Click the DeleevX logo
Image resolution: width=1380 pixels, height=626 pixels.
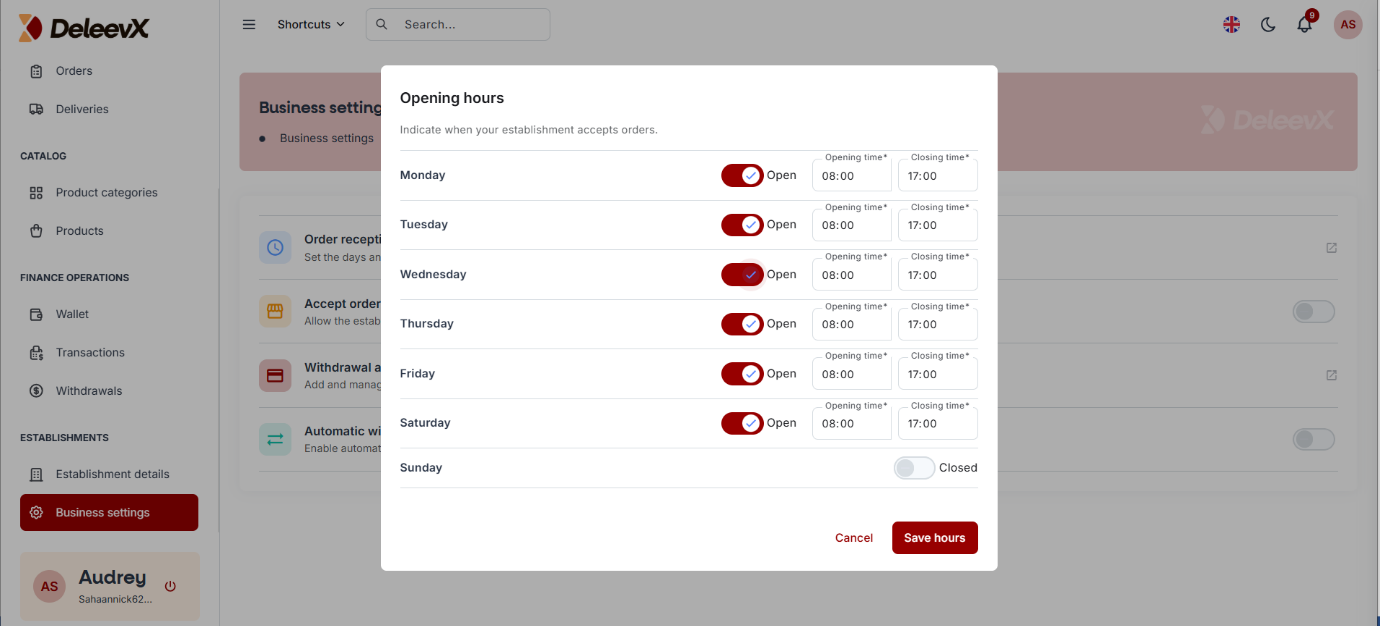click(84, 28)
